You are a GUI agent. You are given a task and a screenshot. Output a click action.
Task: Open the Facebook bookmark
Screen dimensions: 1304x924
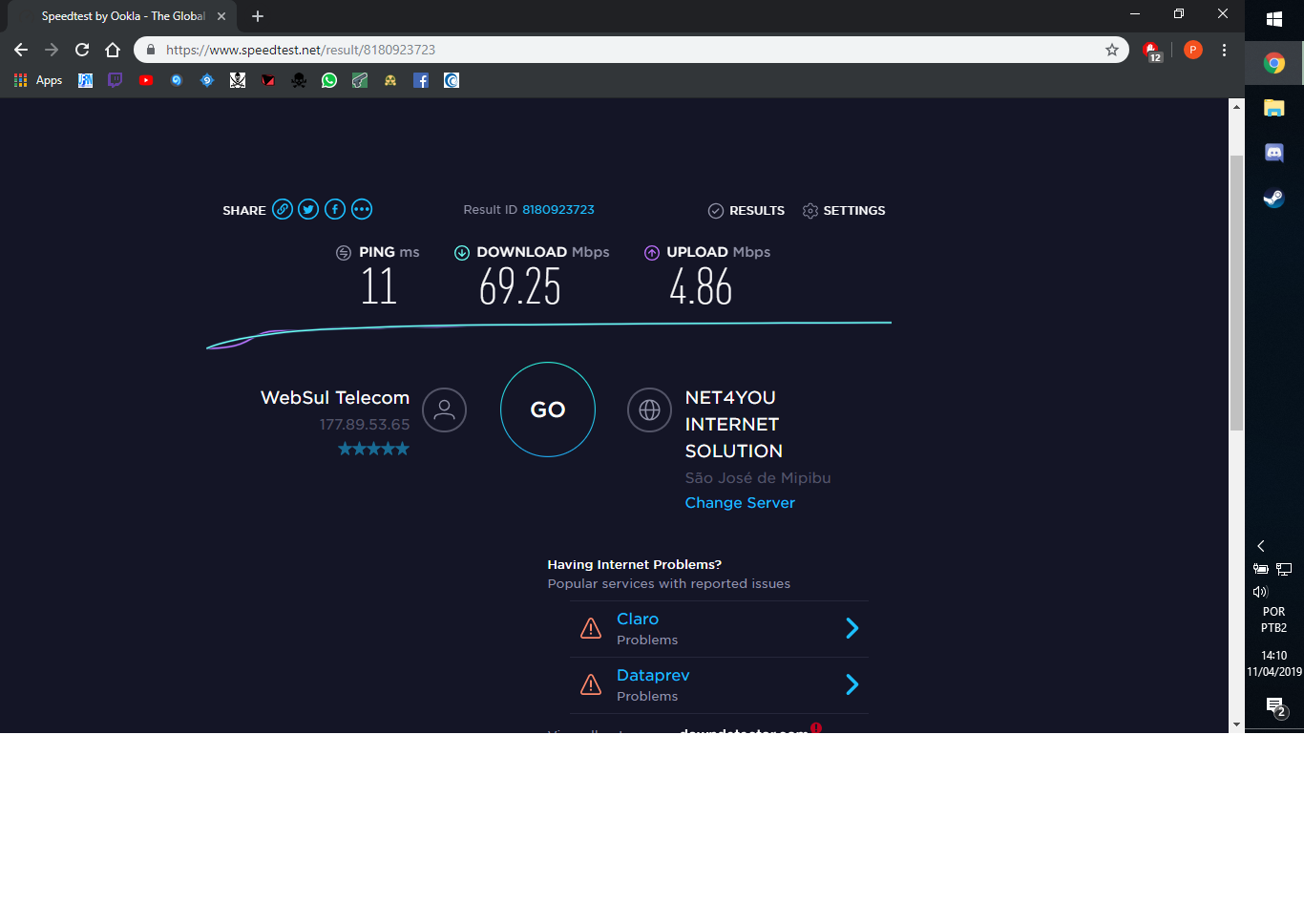tap(421, 80)
